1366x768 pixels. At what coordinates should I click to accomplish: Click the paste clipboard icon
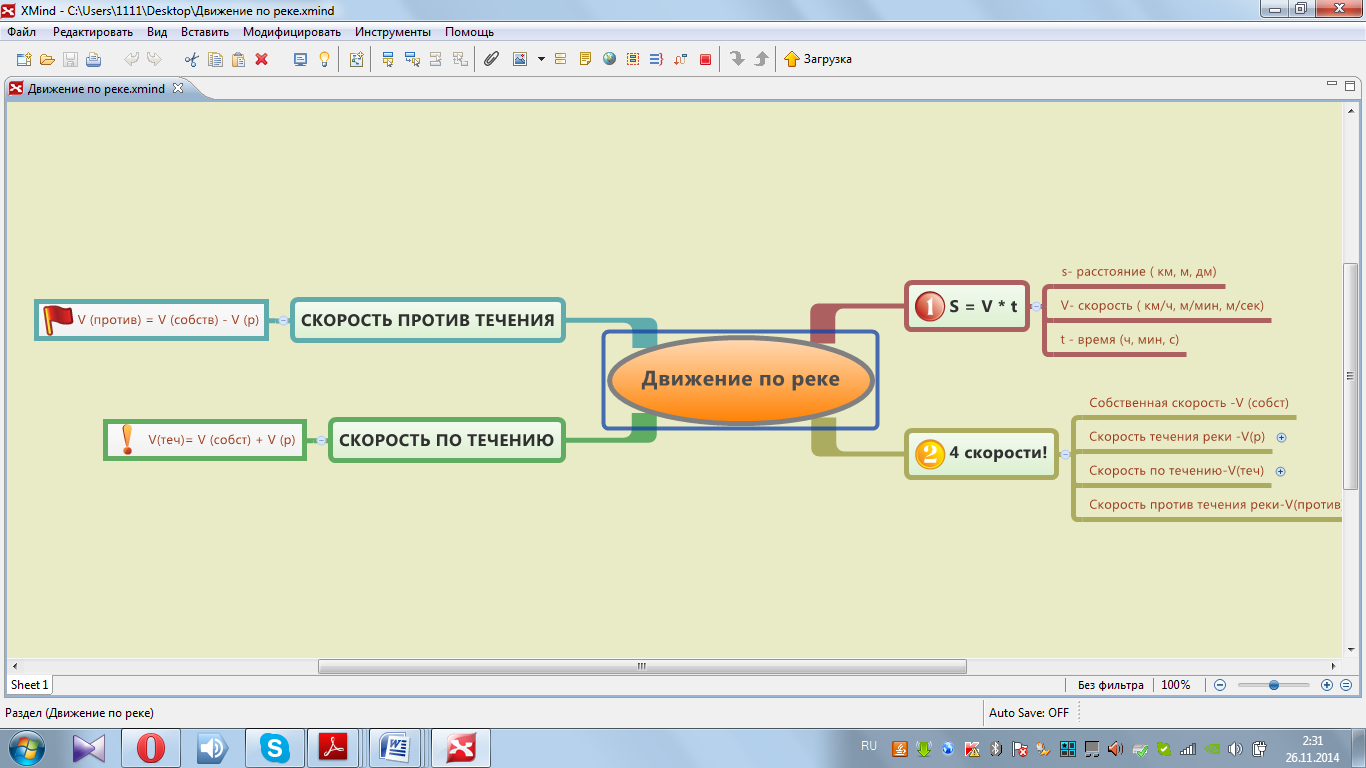[x=238, y=59]
